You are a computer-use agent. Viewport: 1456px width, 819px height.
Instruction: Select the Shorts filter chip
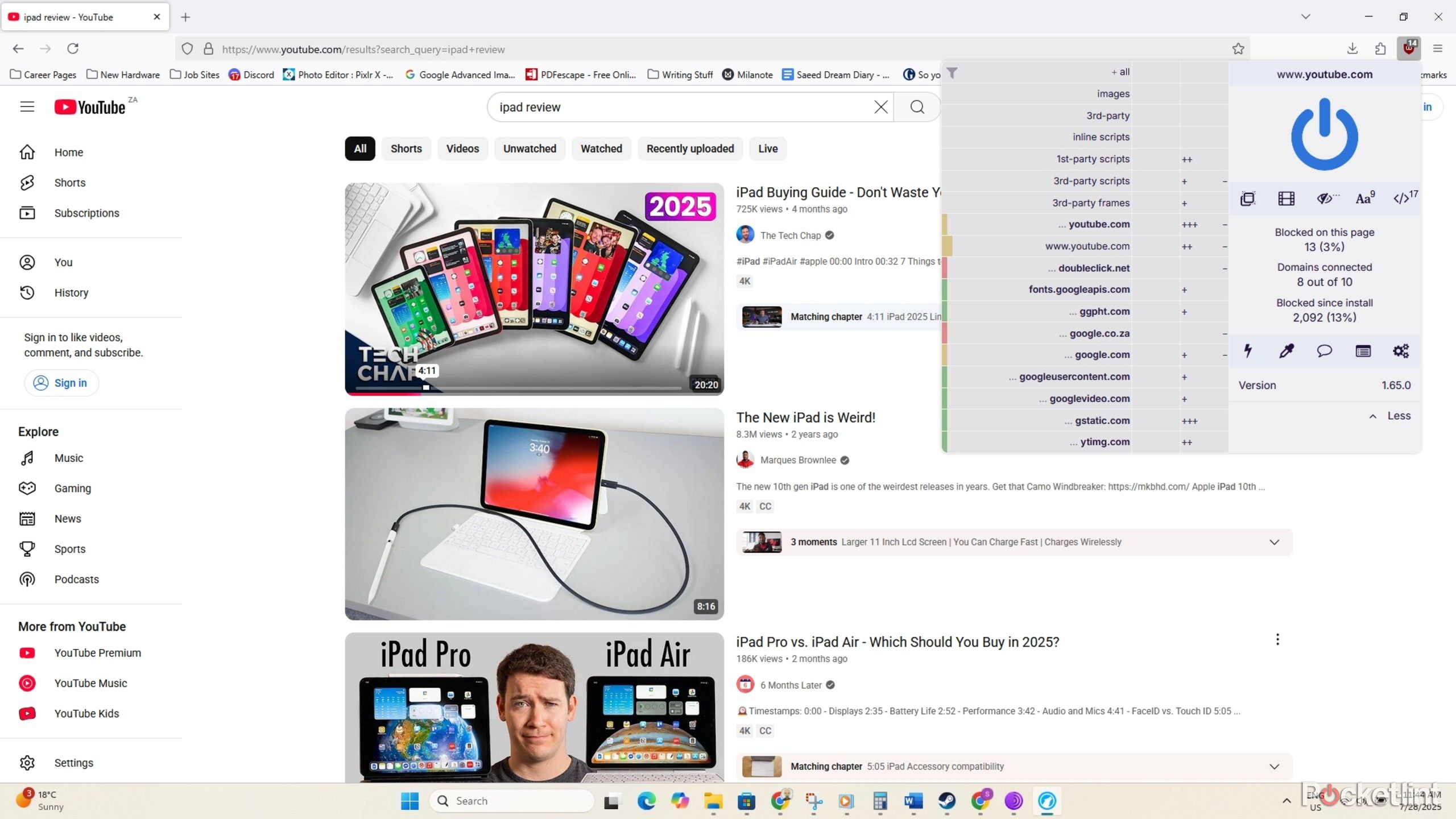click(406, 148)
